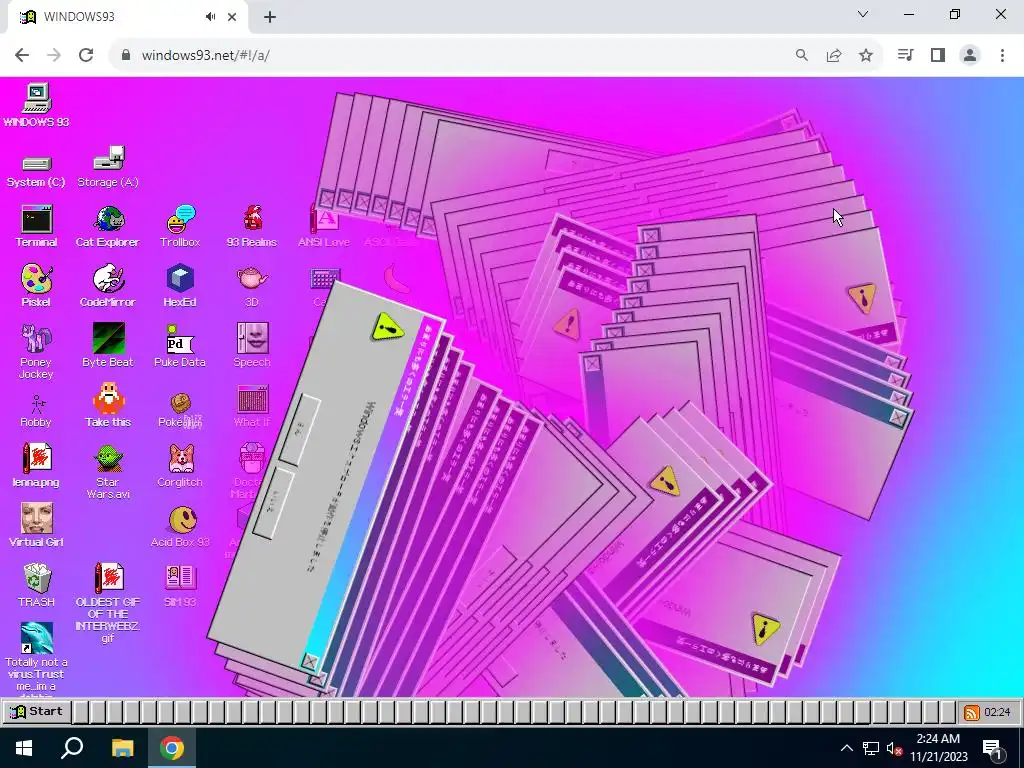Launch the Acid Box 93 smiley icon
Screen dimensions: 1024x768
coord(182,520)
